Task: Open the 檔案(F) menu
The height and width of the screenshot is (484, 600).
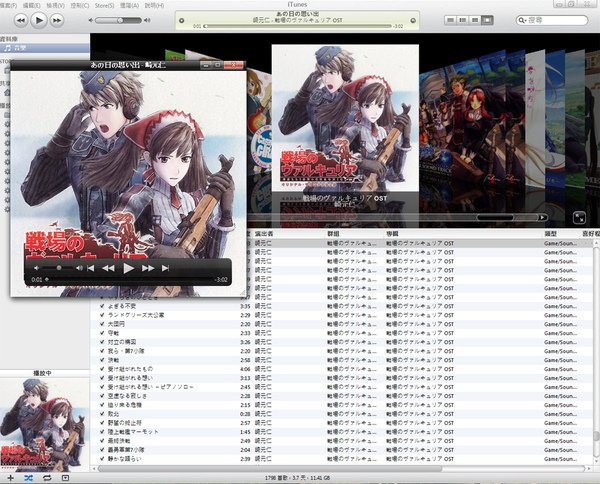Action: coord(8,5)
